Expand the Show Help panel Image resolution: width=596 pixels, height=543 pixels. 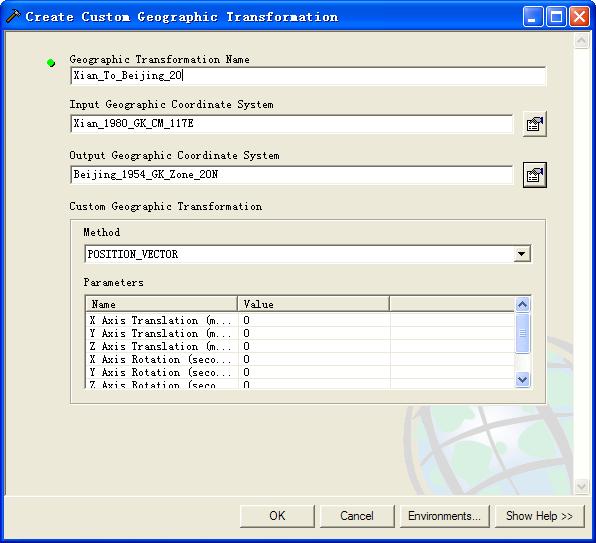(539, 516)
